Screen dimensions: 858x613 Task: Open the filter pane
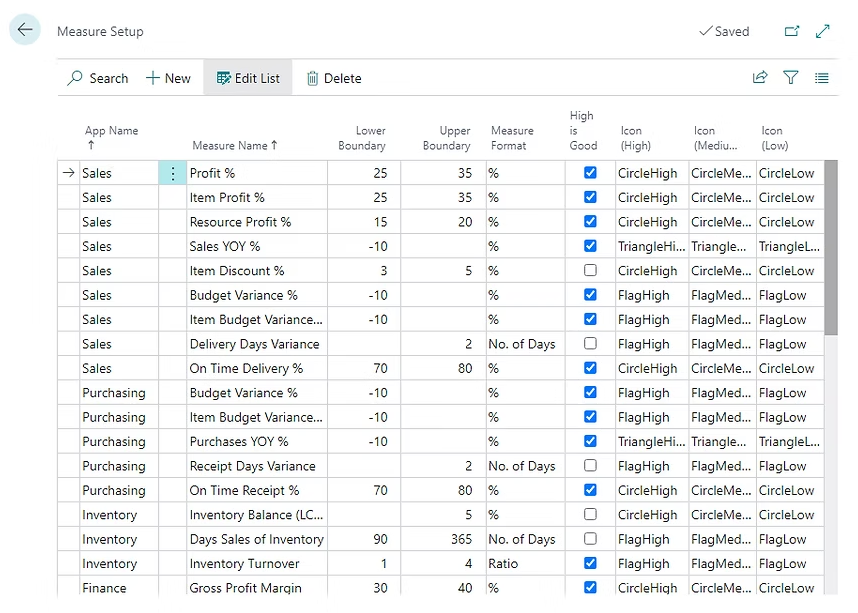pyautogui.click(x=791, y=78)
